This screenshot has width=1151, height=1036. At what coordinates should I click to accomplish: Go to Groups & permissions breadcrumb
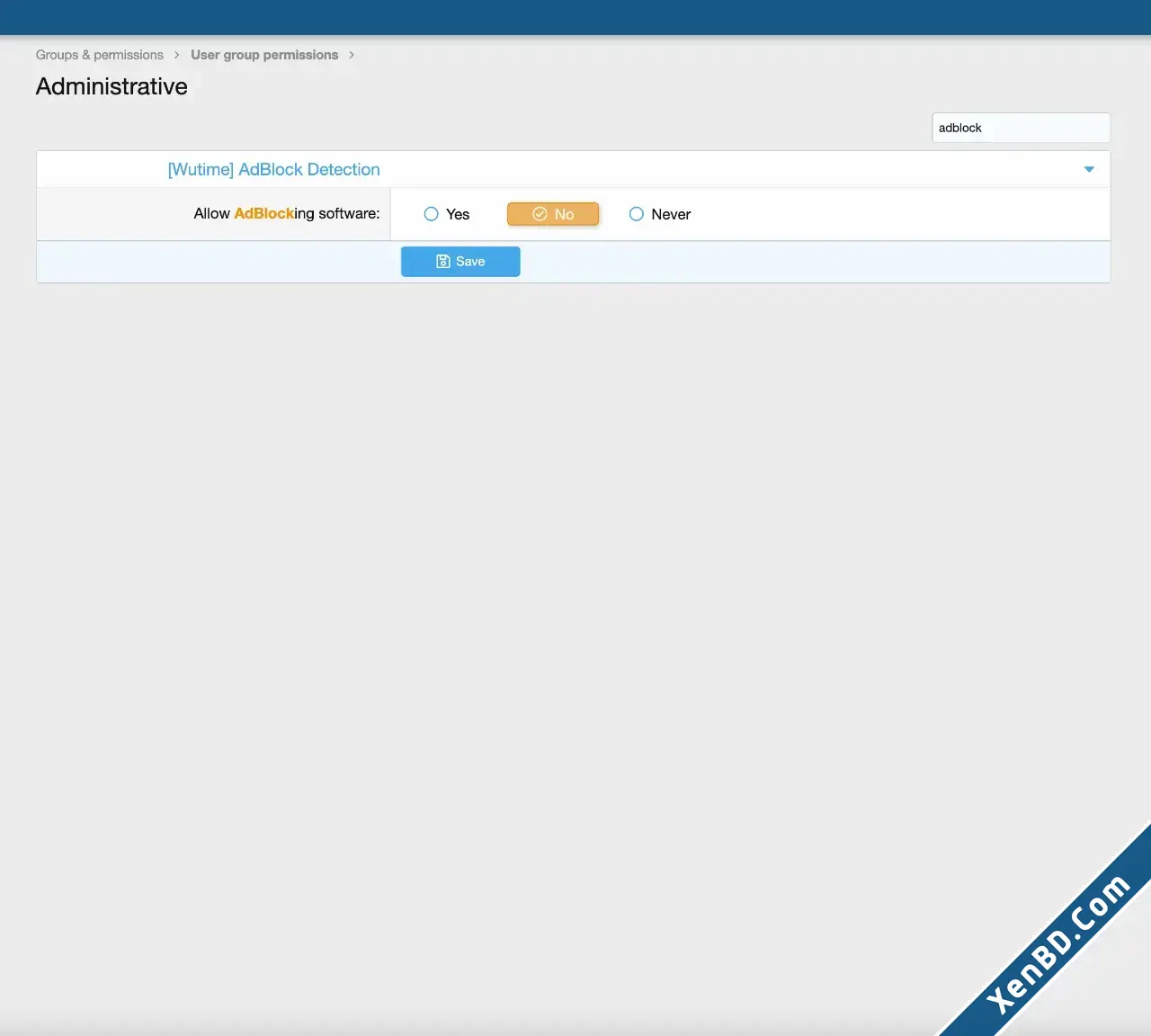click(x=100, y=55)
